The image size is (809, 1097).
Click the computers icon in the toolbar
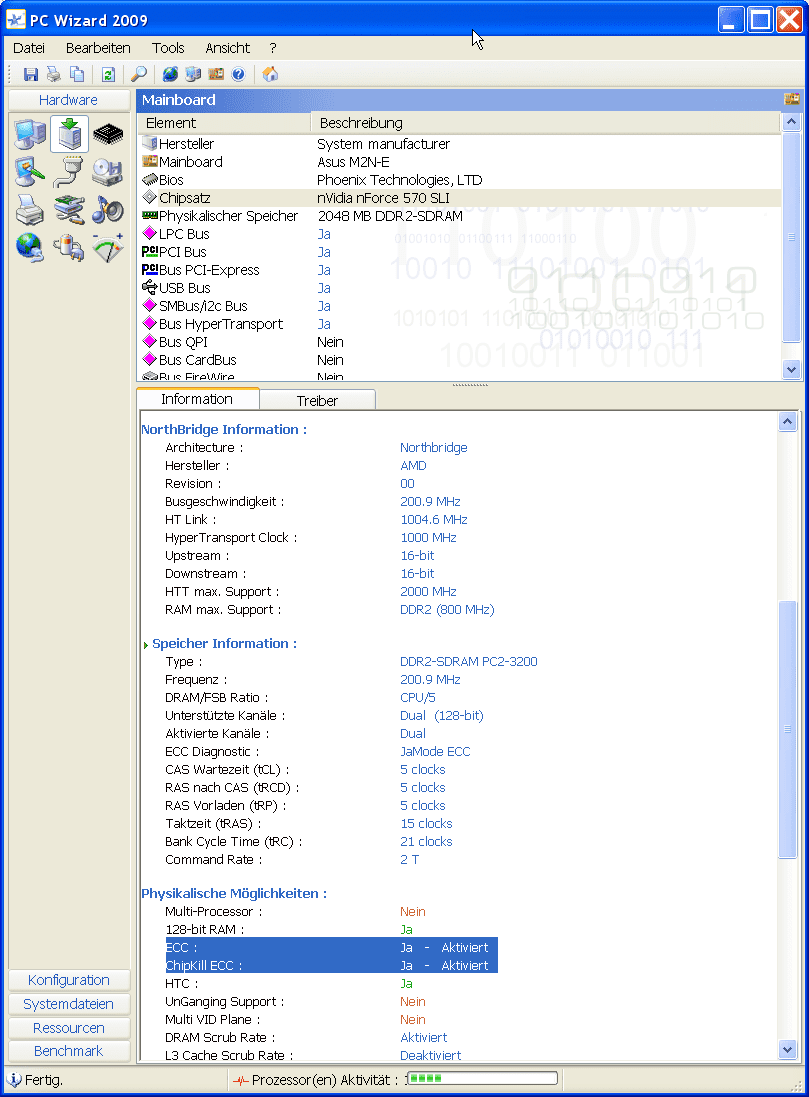(193, 74)
